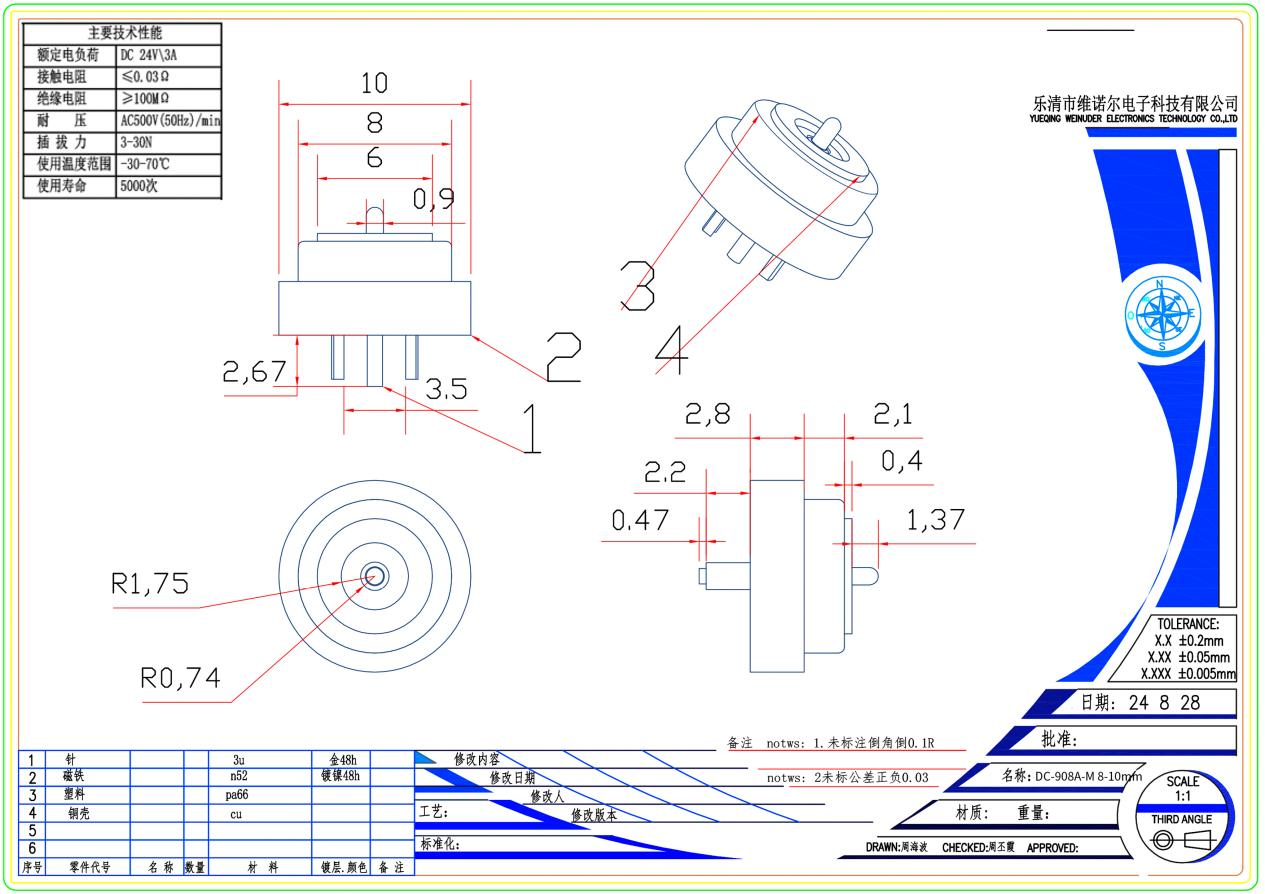
Task: Click the 工艺: field
Action: (x=433, y=811)
